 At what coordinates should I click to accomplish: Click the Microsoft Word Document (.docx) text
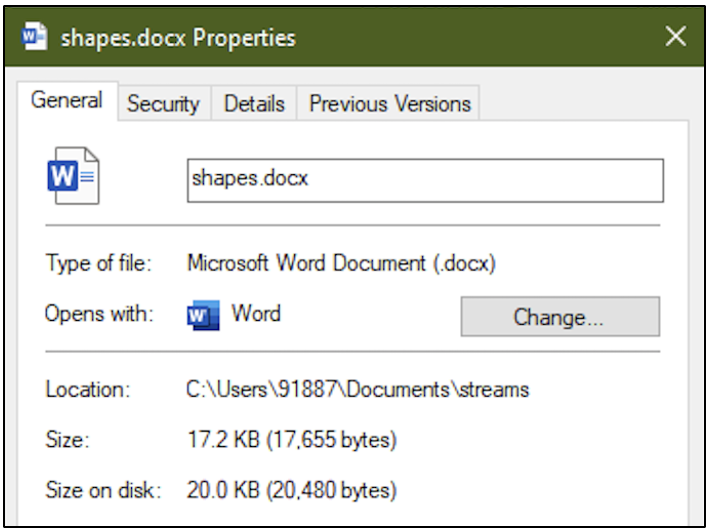click(341, 263)
